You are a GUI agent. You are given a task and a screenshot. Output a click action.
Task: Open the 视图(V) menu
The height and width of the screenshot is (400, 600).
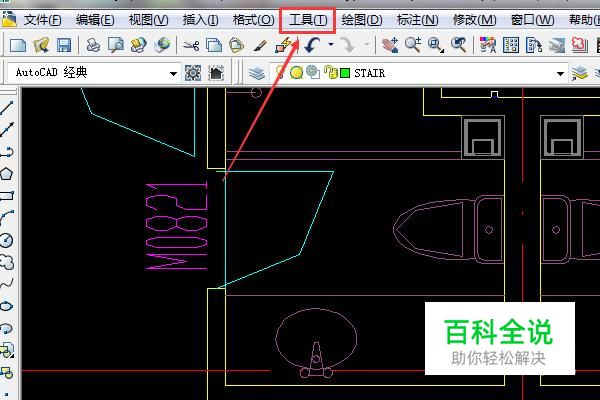click(x=148, y=20)
